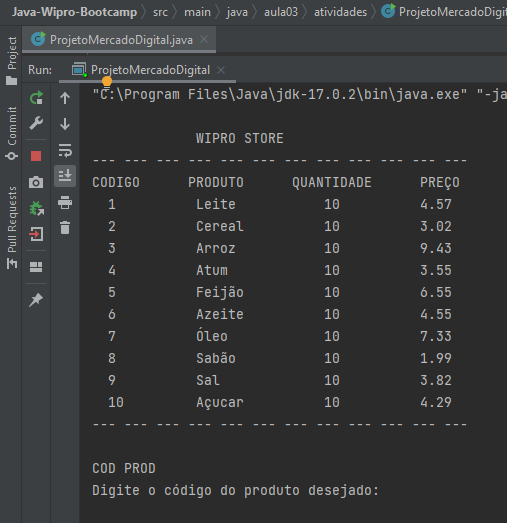Toggle soft-wrap in console output
The height and width of the screenshot is (523, 507).
point(65,150)
